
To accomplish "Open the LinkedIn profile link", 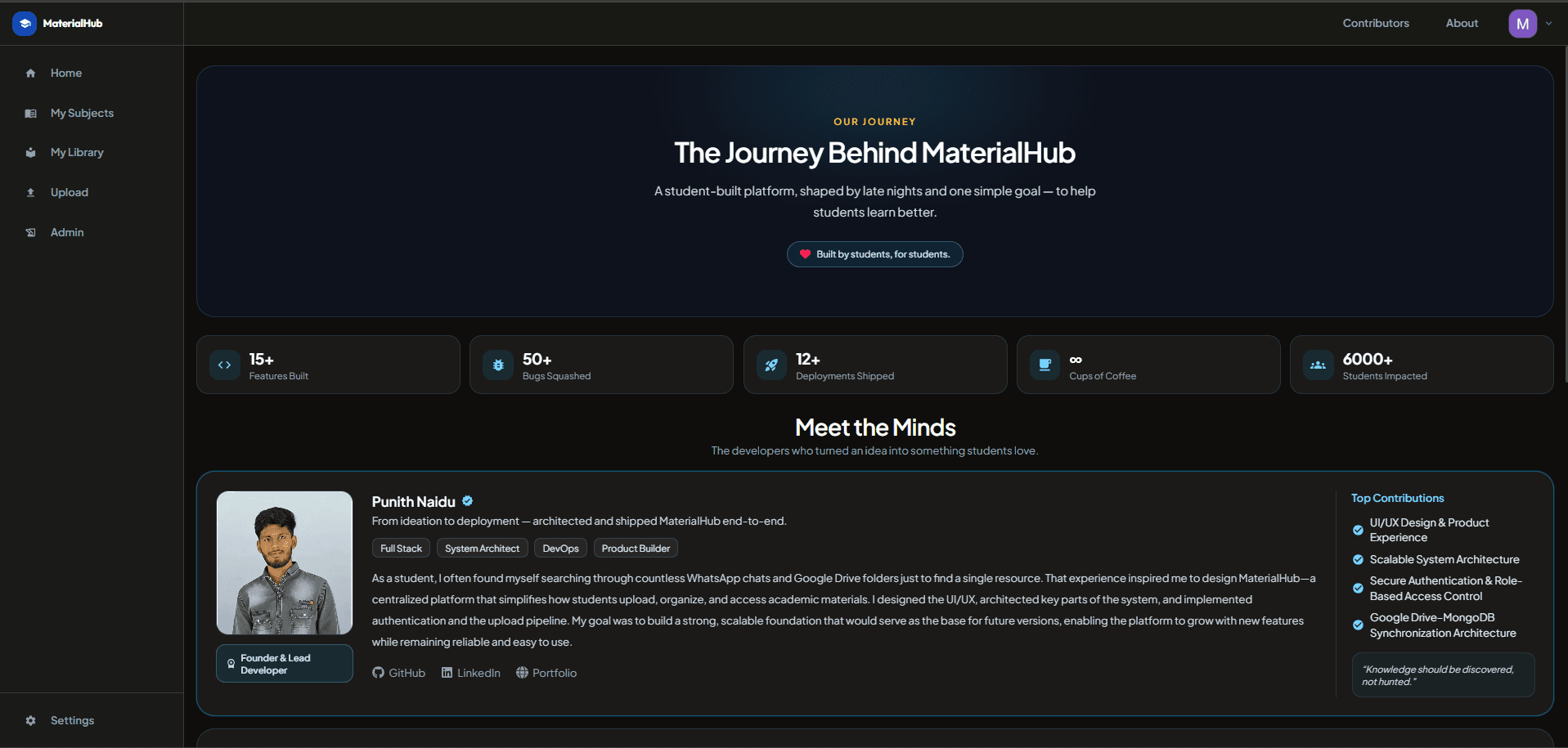I will [471, 673].
